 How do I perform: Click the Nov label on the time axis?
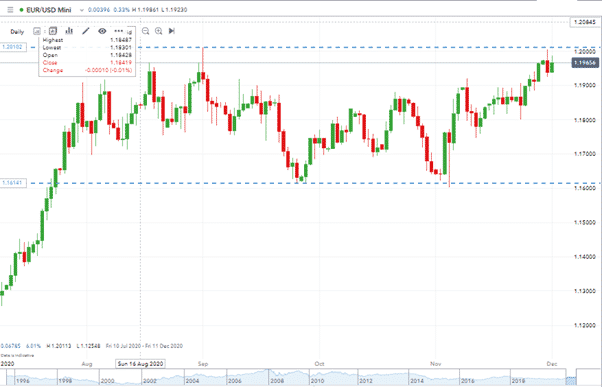coord(435,364)
